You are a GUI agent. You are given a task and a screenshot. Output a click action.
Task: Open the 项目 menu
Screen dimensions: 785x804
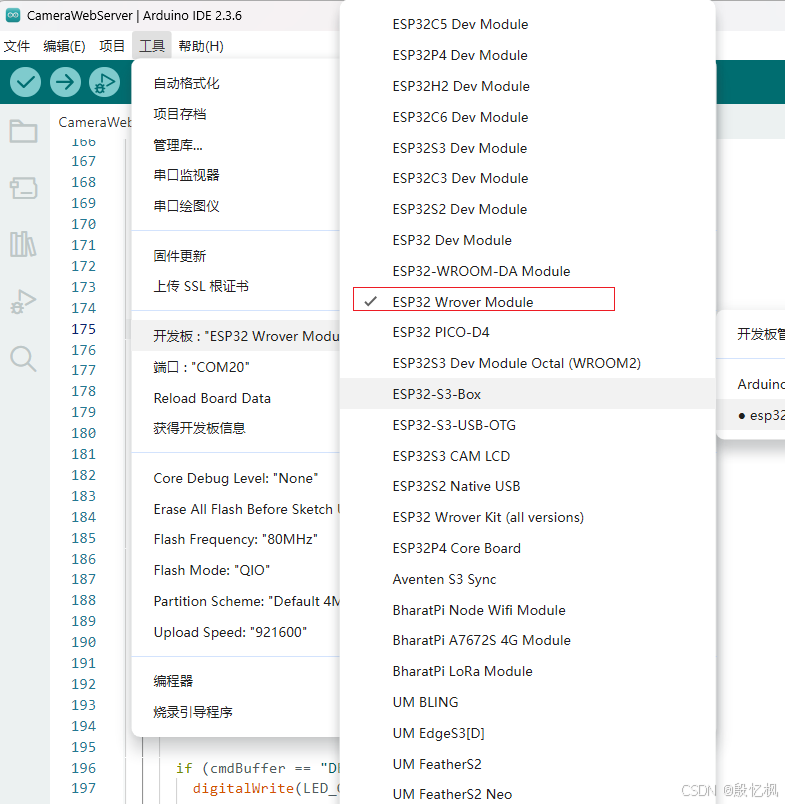[x=112, y=46]
